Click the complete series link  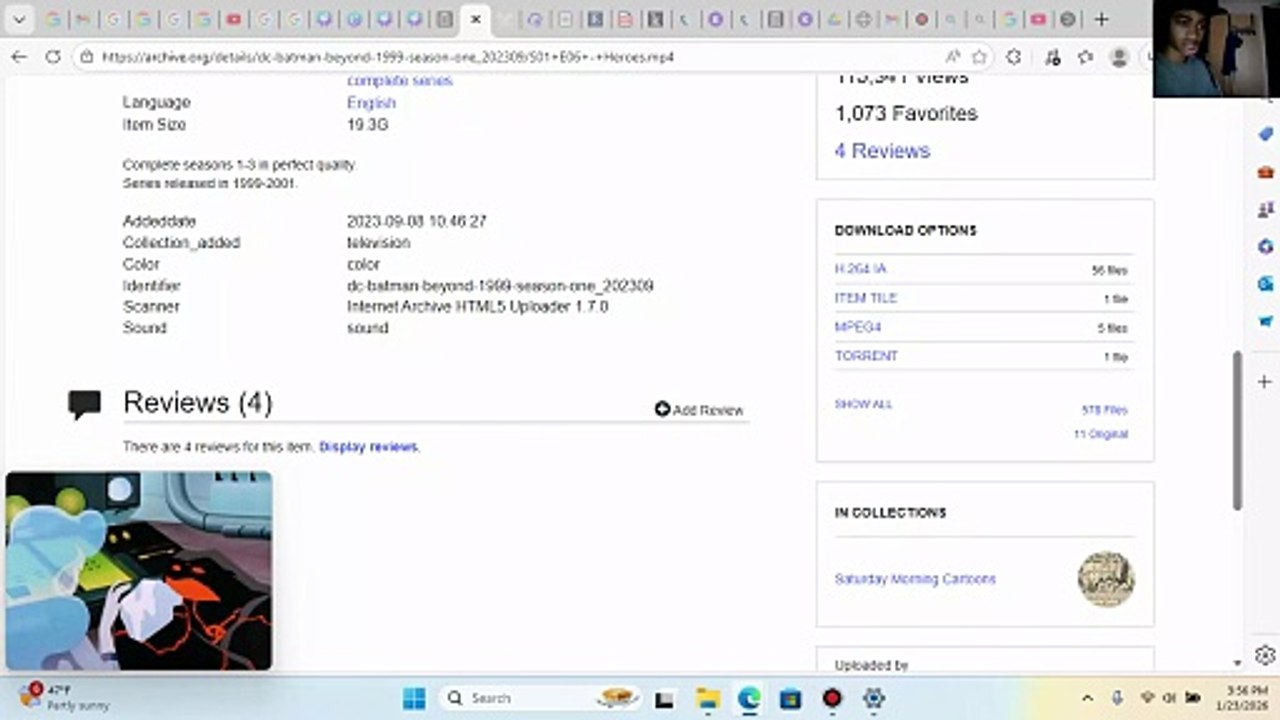coord(399,80)
